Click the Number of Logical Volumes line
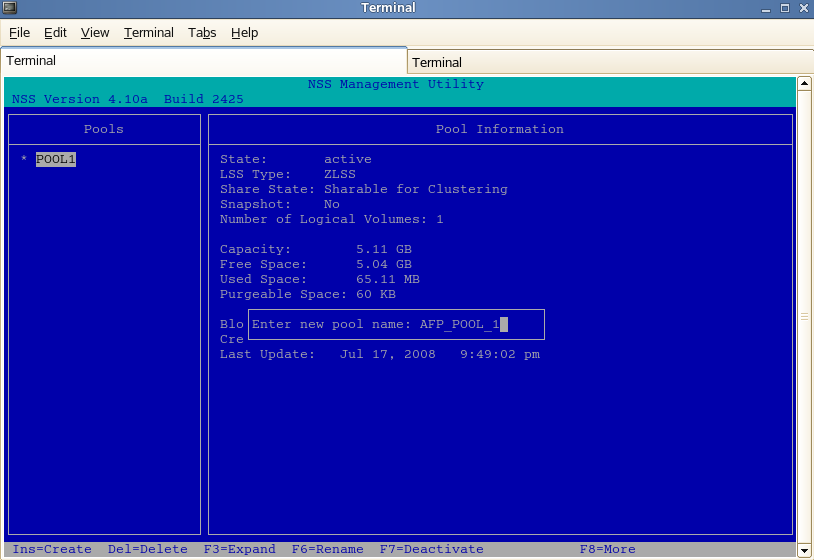 click(x=331, y=220)
